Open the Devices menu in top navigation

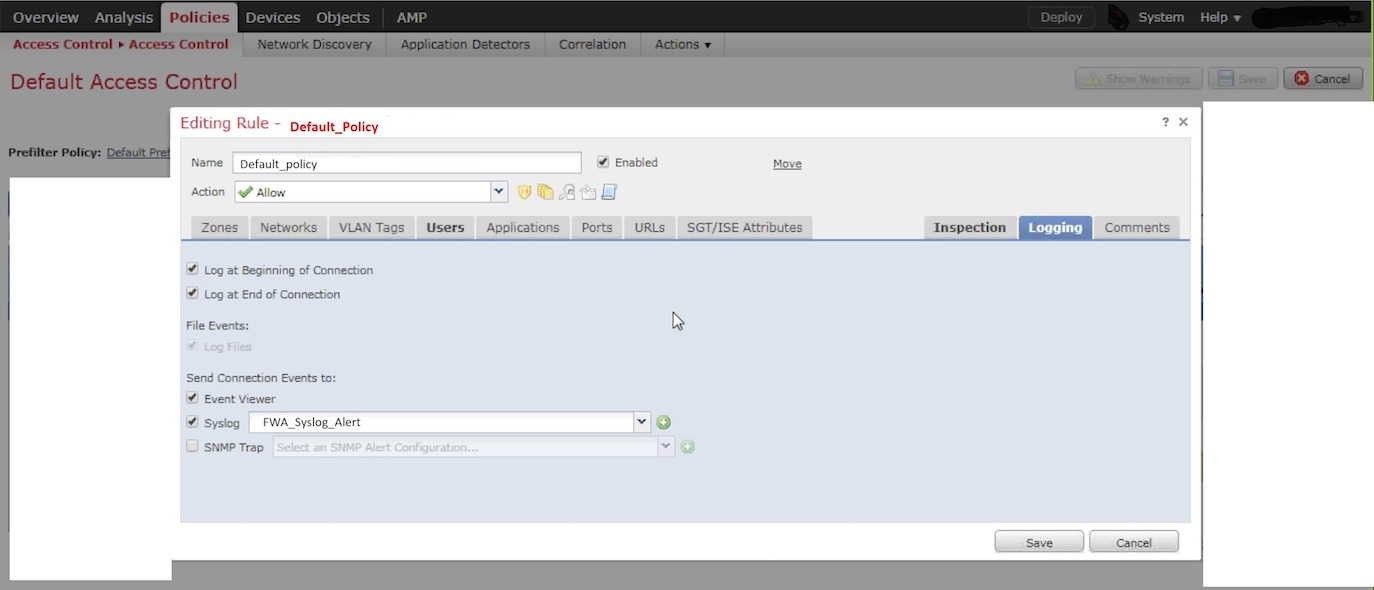(x=273, y=17)
